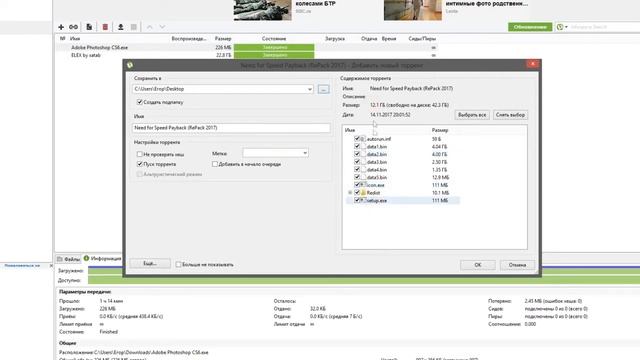Image resolution: width=640 pixels, height=360 pixels.
Task: Click the ELEX by xatab progress bar
Action: [x=274, y=55]
